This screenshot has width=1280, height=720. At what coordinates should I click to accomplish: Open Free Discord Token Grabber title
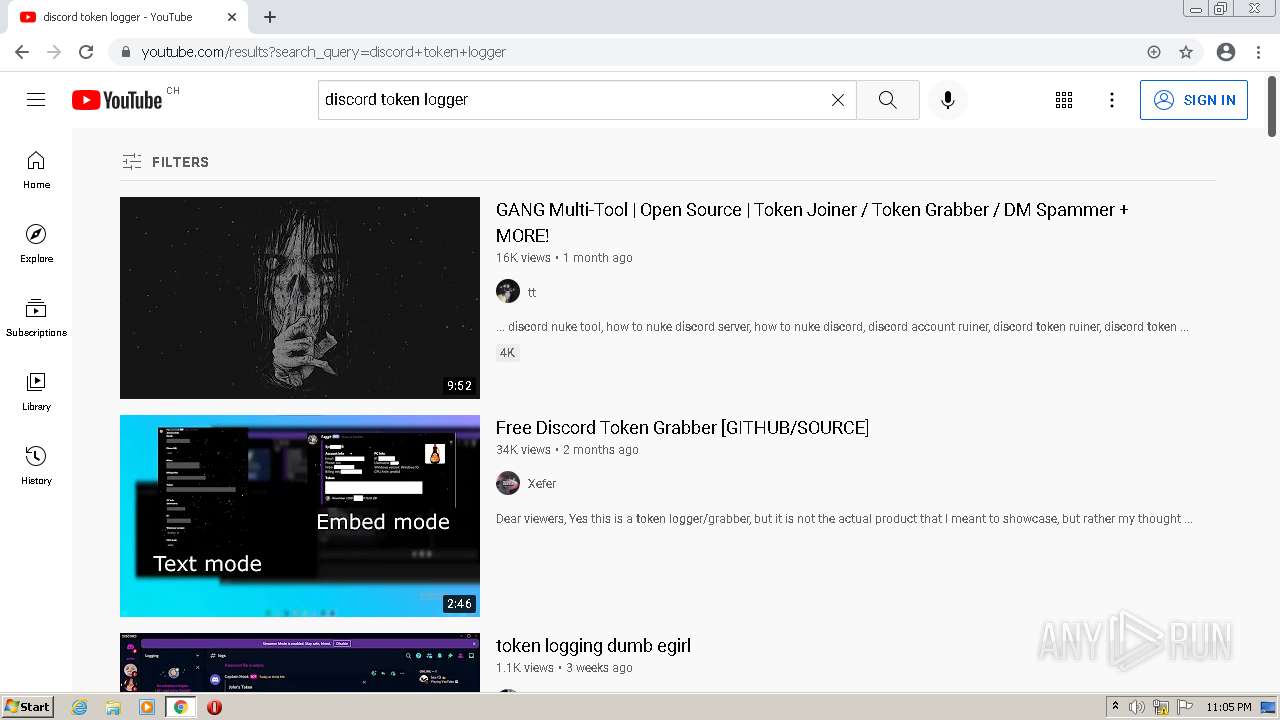point(682,427)
